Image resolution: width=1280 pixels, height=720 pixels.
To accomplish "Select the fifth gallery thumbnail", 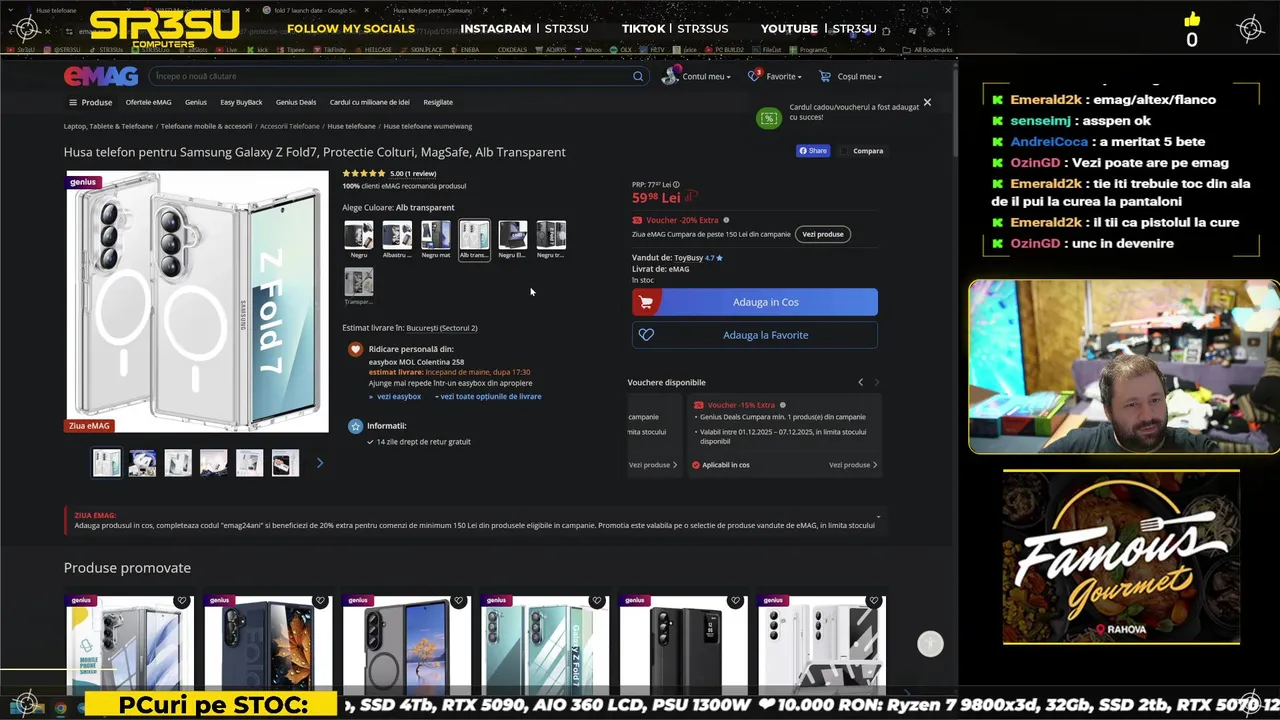I will (250, 463).
